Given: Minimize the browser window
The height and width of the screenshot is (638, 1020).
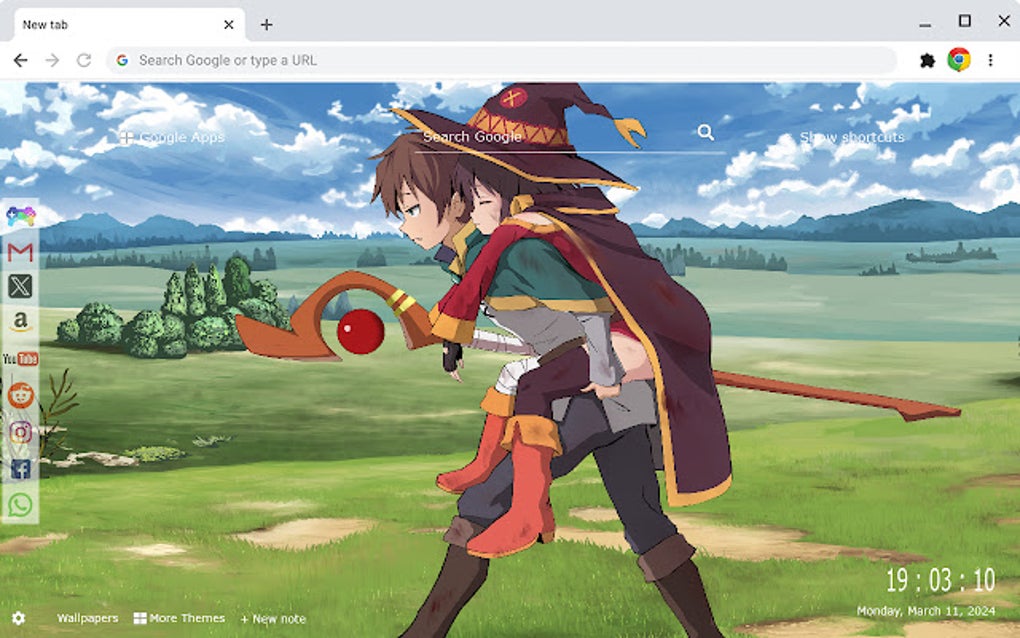Looking at the screenshot, I should [925, 25].
